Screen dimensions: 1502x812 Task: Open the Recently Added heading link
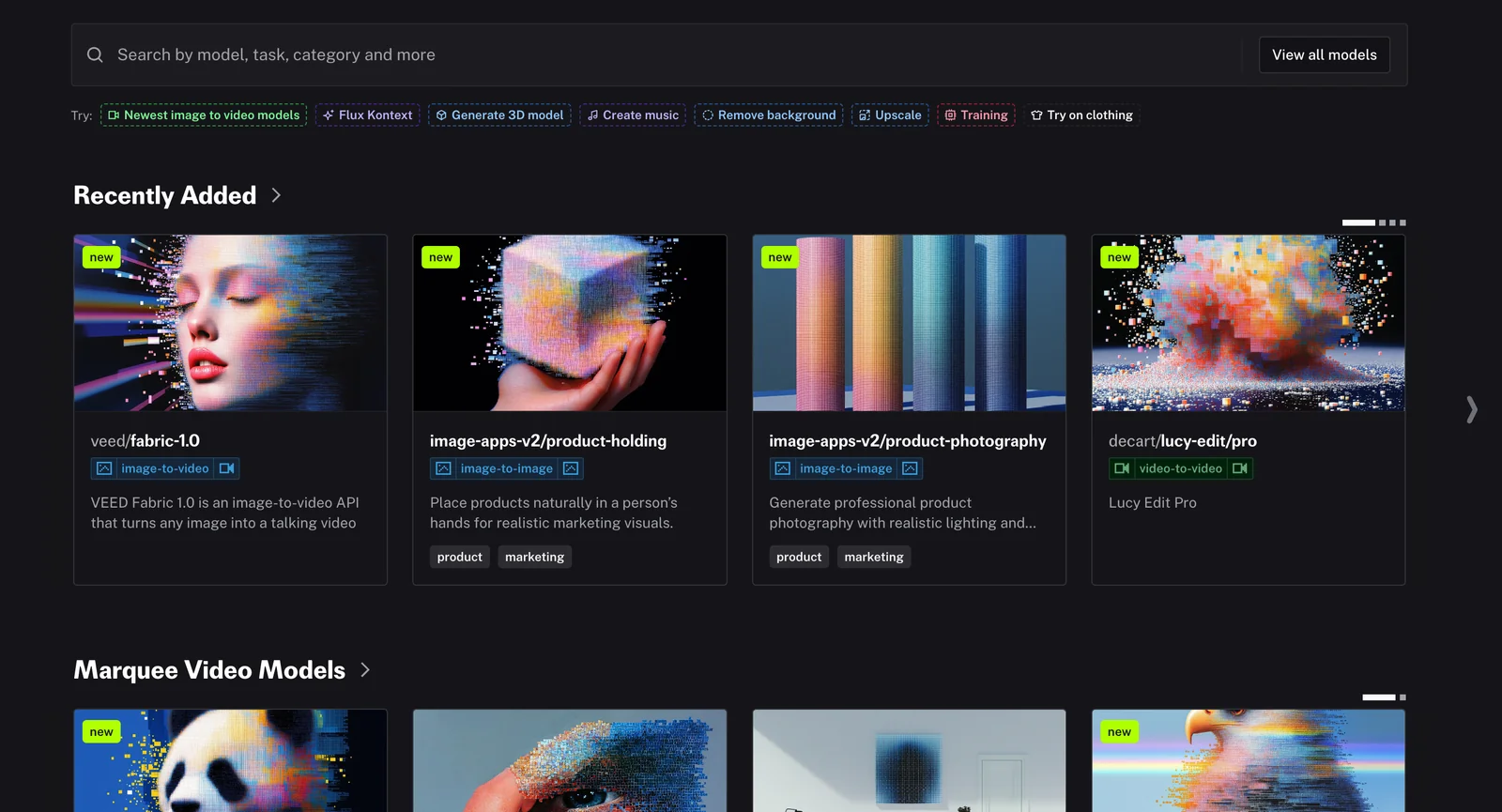tap(165, 195)
